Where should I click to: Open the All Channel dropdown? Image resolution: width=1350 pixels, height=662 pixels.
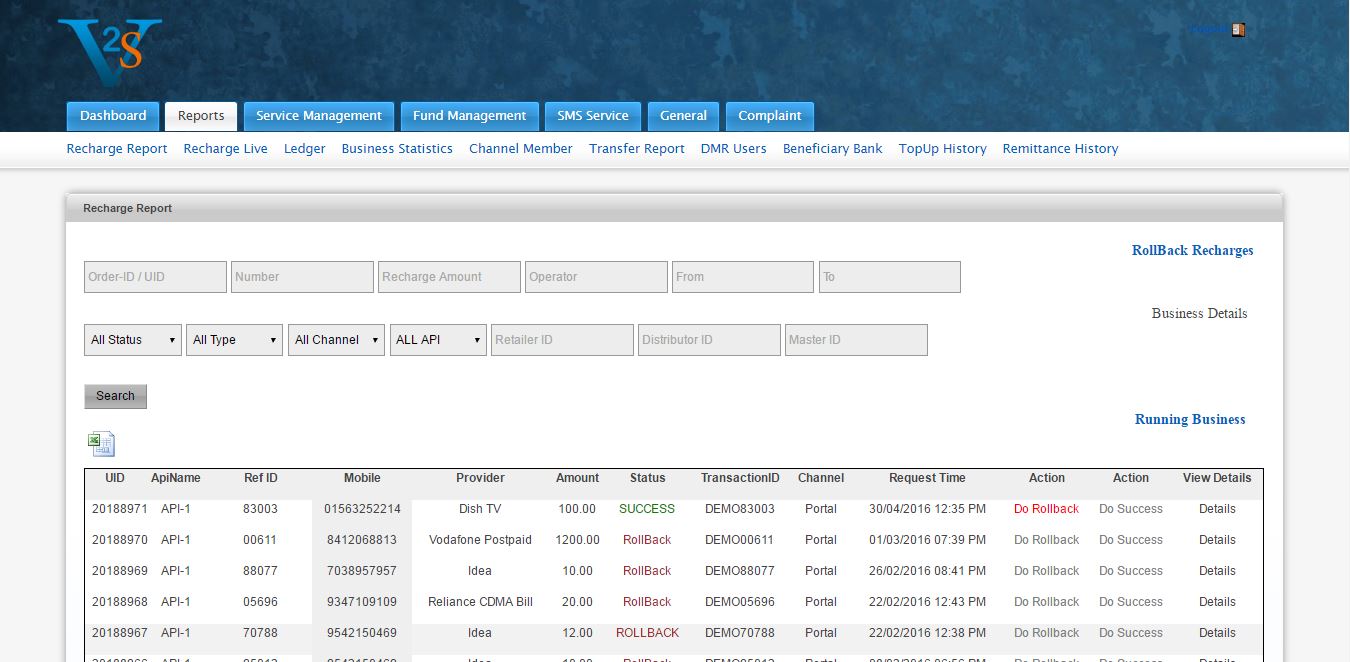(337, 340)
